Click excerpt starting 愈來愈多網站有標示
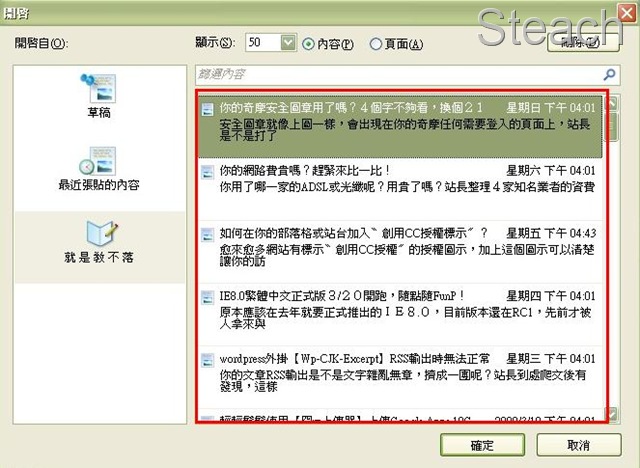The image size is (640, 468). (407, 255)
